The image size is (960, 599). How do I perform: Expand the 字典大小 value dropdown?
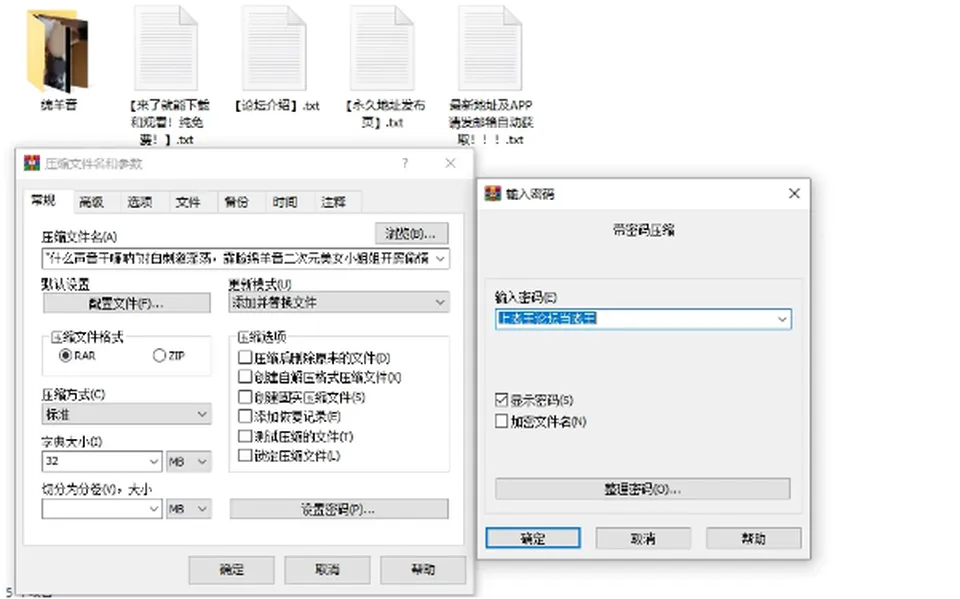tap(154, 461)
